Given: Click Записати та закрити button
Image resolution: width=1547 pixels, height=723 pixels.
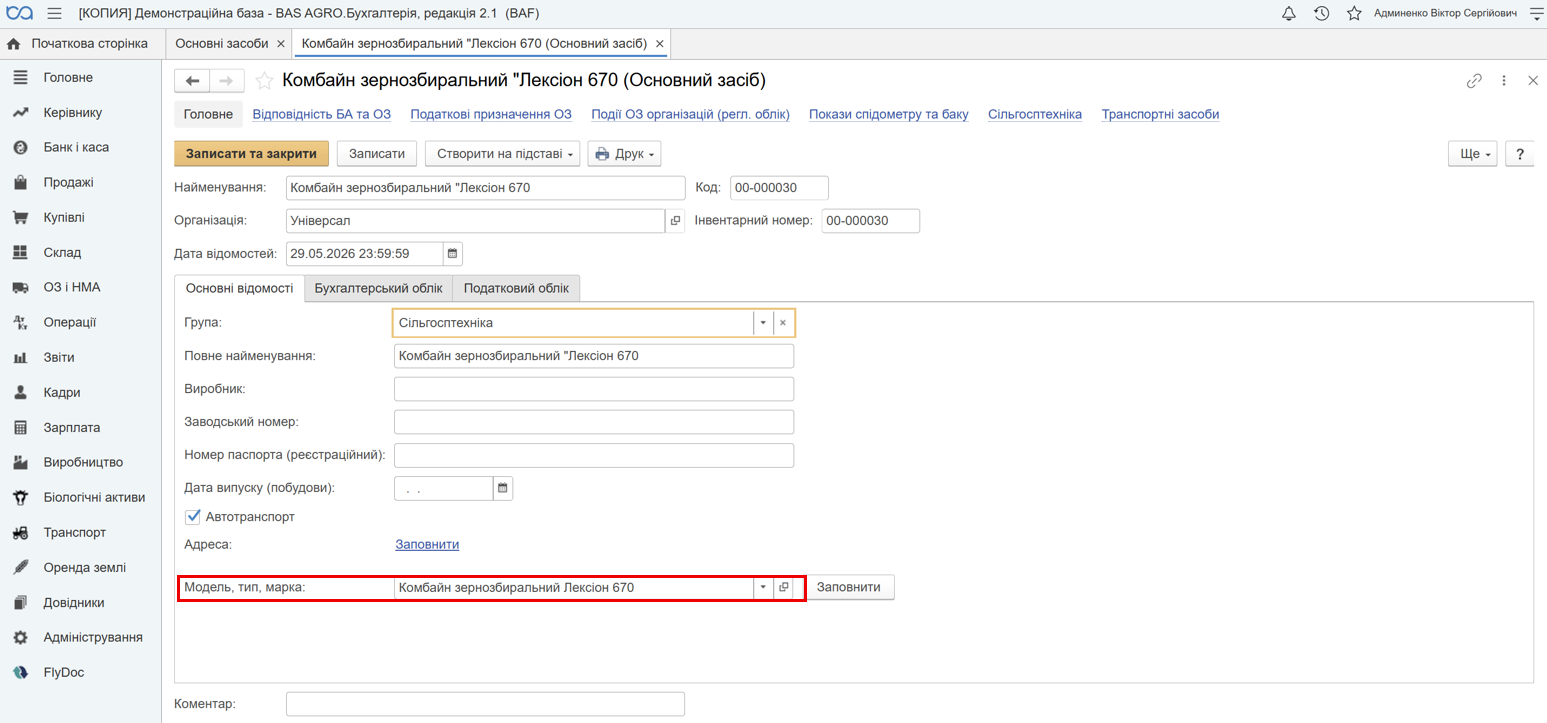Looking at the screenshot, I should point(251,154).
